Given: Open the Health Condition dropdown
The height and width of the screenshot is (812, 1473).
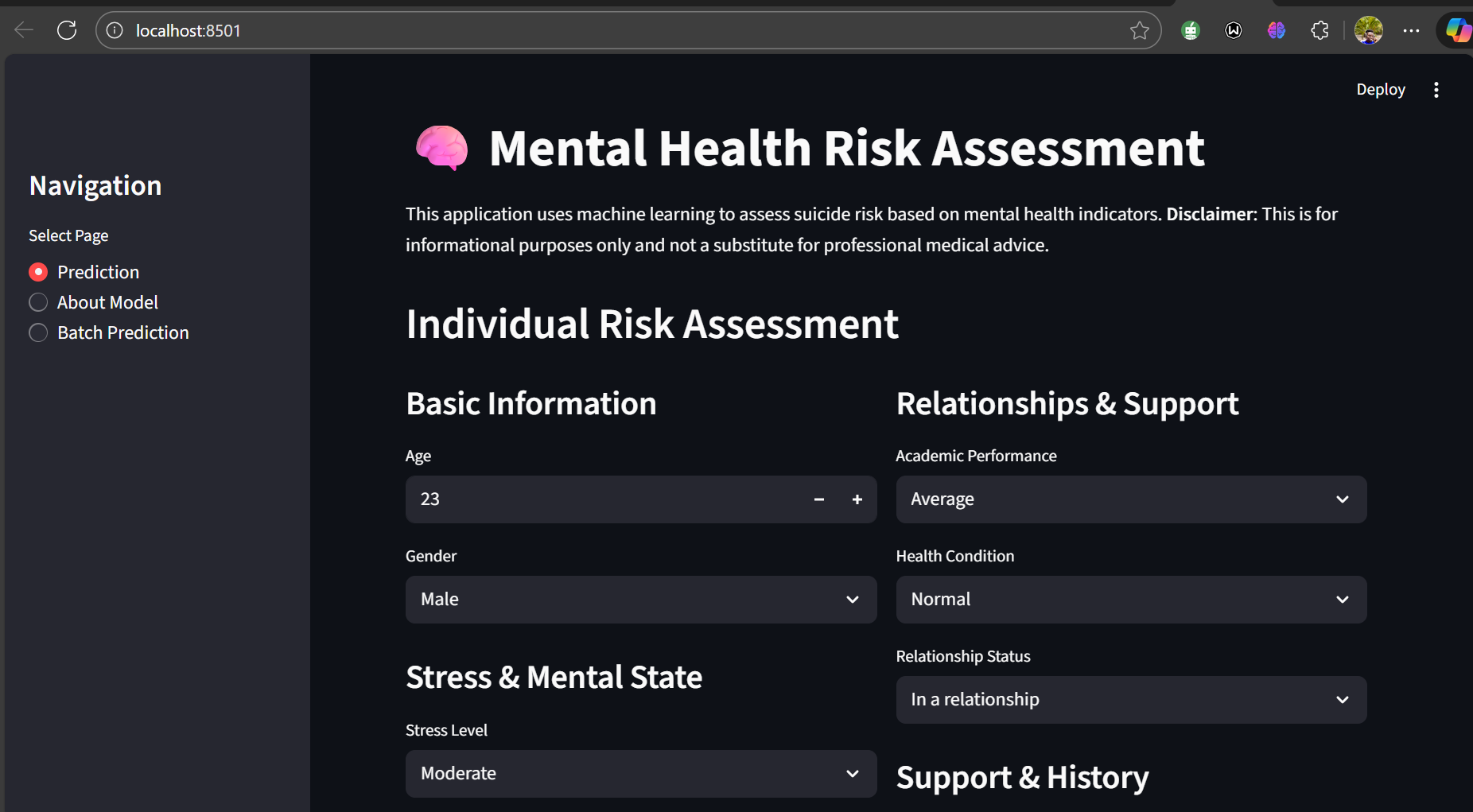Looking at the screenshot, I should click(1130, 599).
